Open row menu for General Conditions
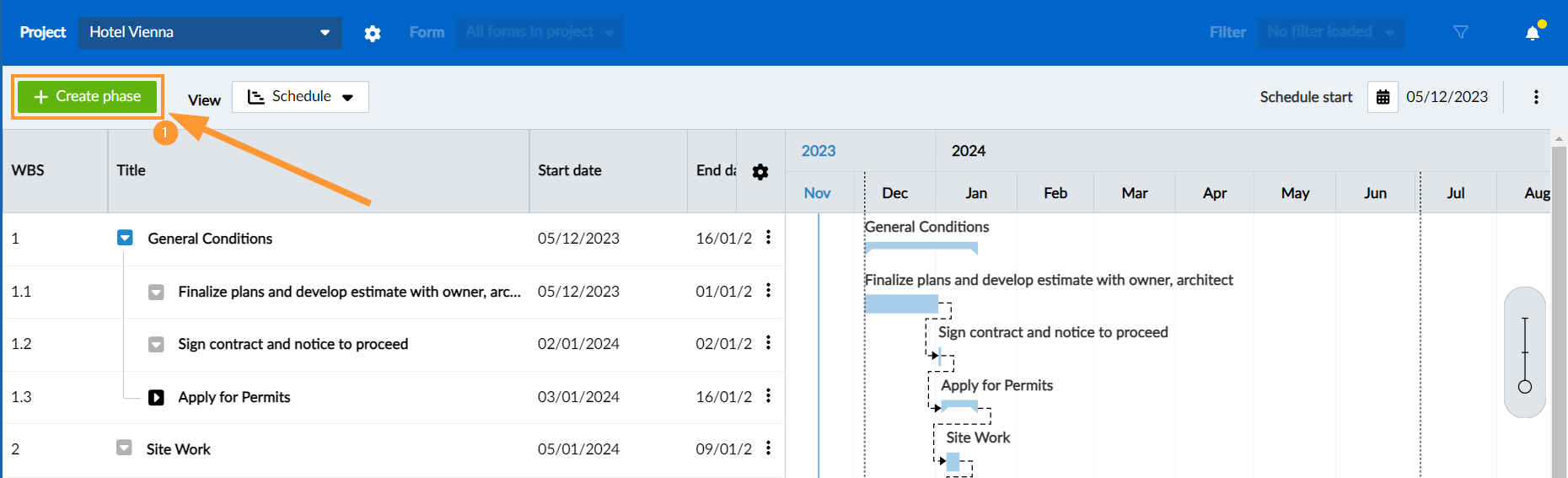Viewport: 1568px width, 478px height. pos(768,238)
